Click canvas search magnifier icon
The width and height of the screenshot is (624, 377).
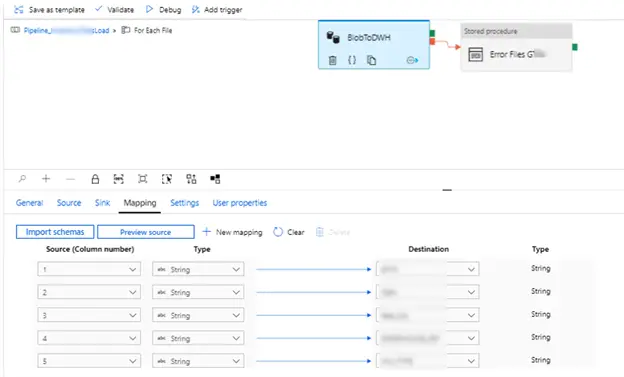pos(22,179)
